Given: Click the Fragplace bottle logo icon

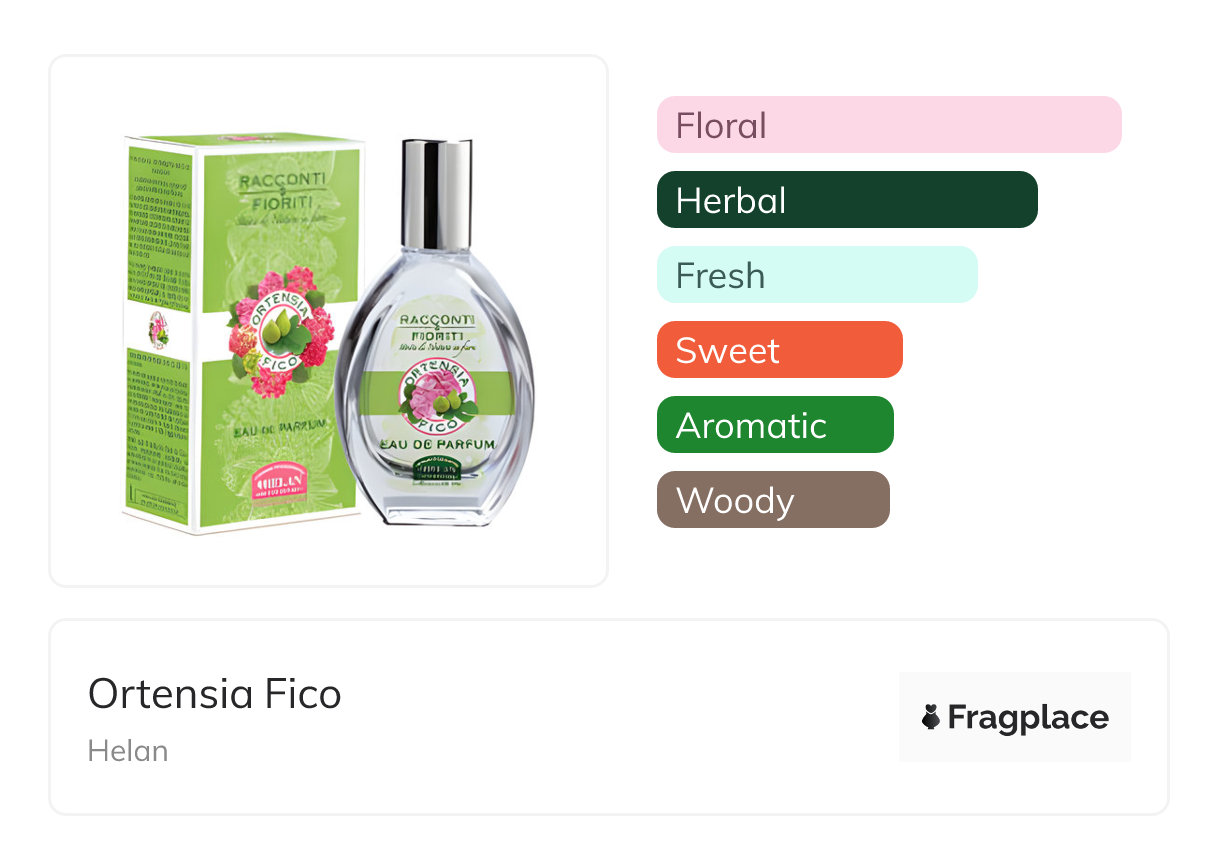Looking at the screenshot, I should pos(931,717).
